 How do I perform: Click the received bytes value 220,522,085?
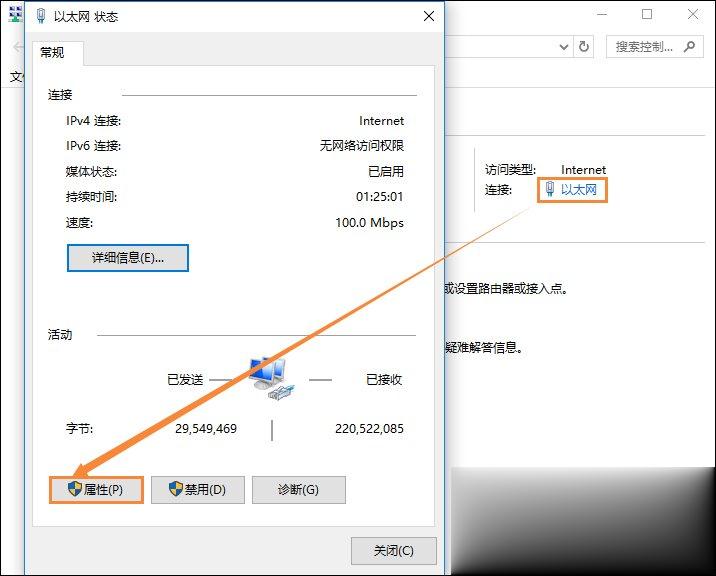pyautogui.click(x=369, y=428)
